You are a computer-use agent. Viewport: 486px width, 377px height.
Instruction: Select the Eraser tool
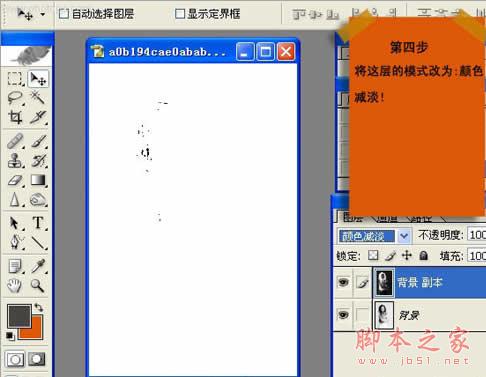(15, 180)
